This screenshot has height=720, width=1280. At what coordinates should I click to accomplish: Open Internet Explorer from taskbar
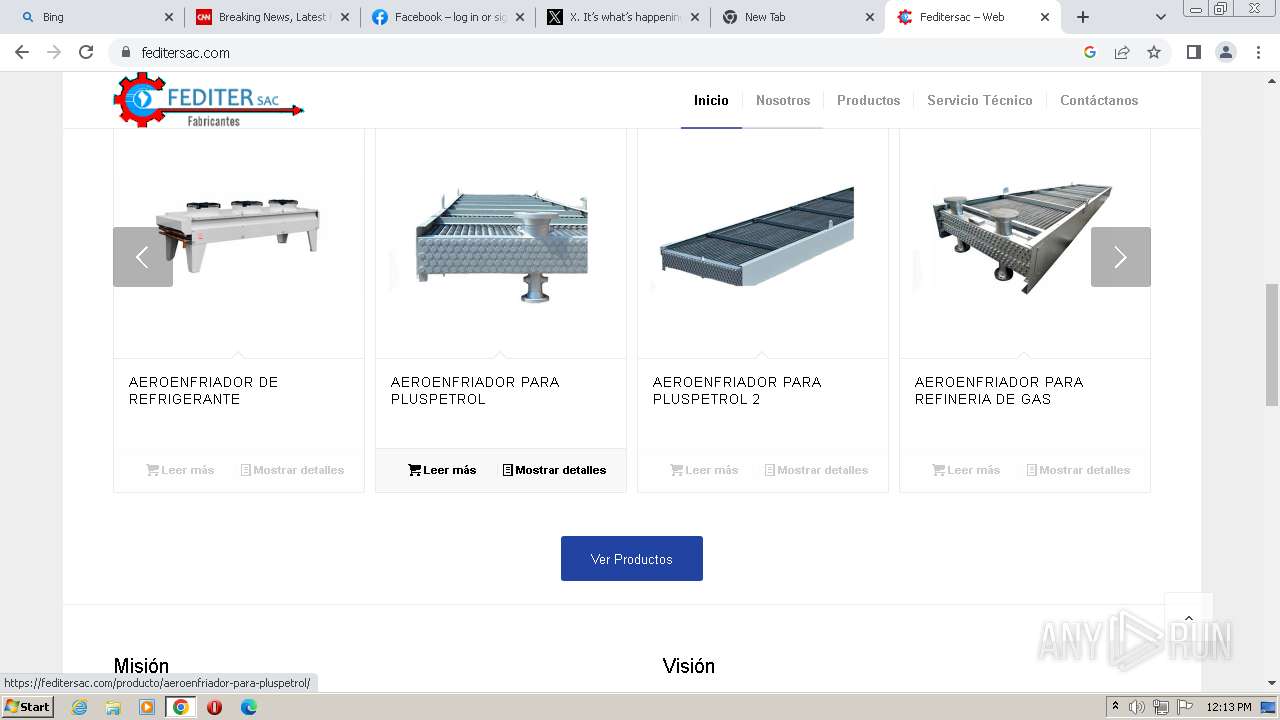coord(79,707)
